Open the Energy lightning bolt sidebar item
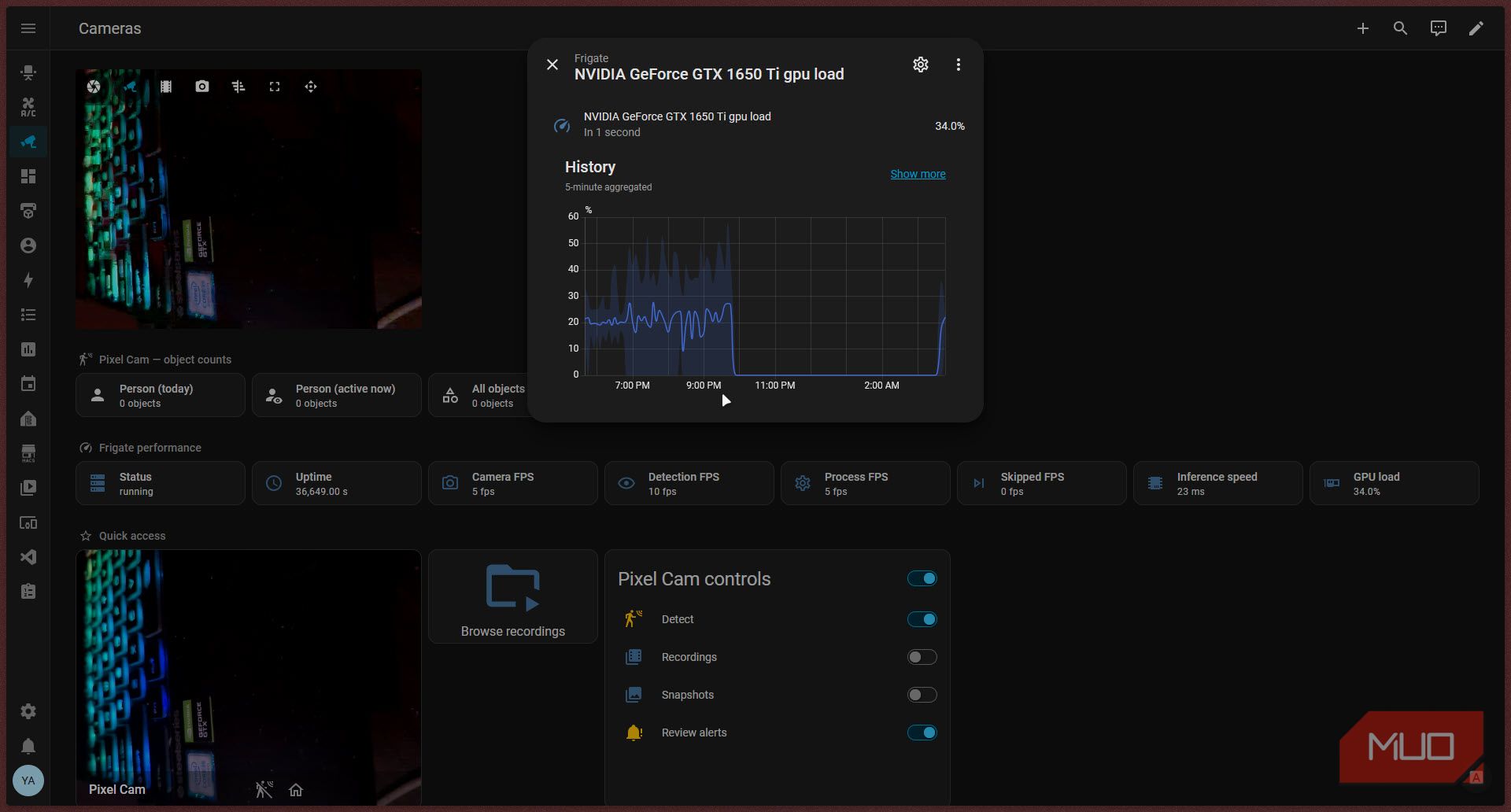1511x812 pixels. coord(28,280)
